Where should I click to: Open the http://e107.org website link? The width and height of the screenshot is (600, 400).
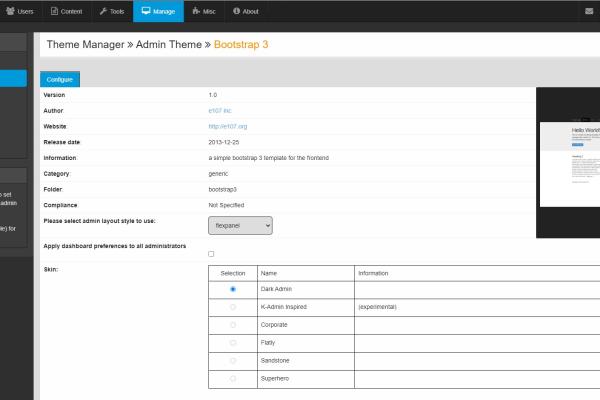[228, 126]
